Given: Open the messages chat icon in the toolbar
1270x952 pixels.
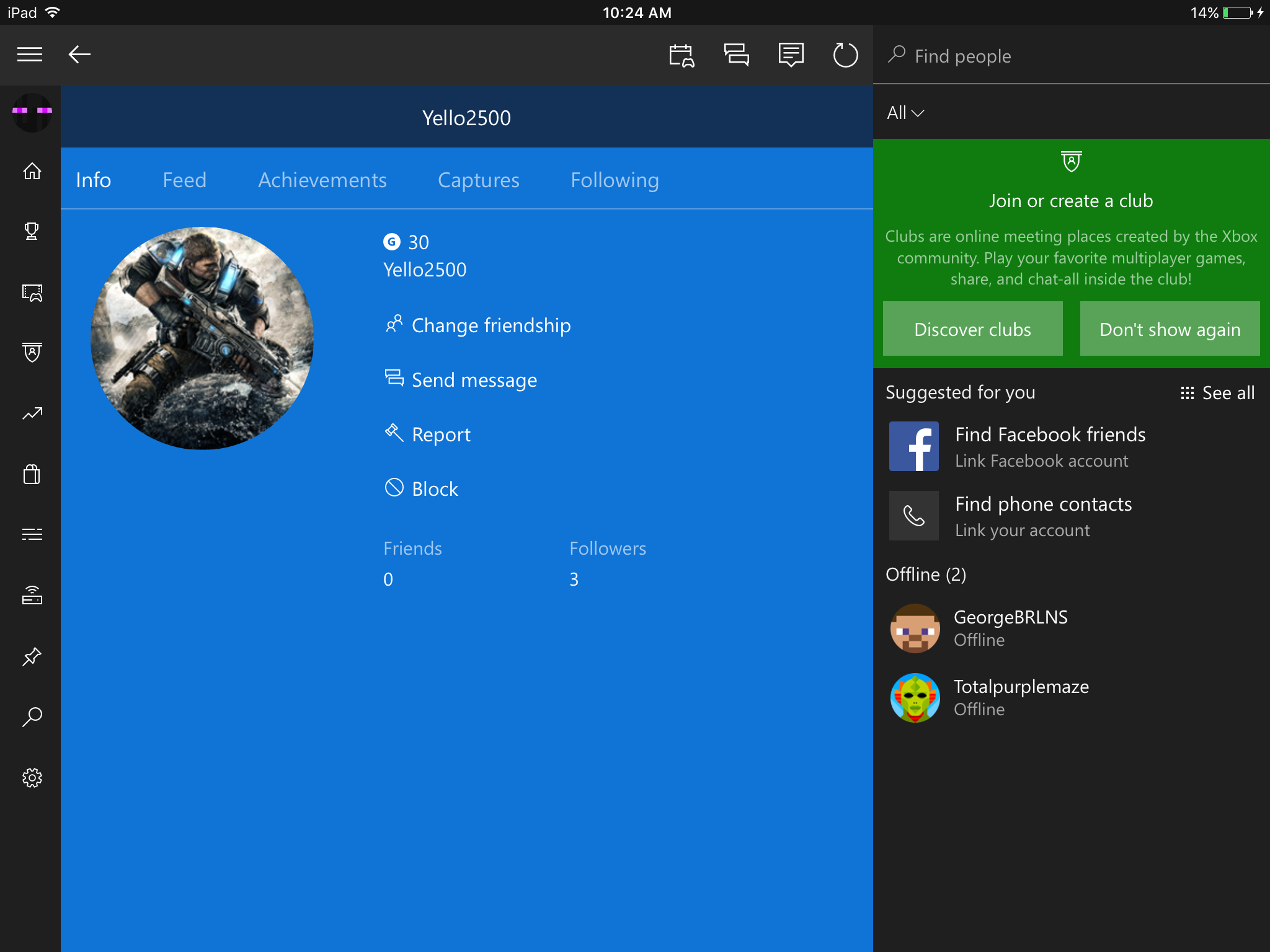Looking at the screenshot, I should click(736, 55).
